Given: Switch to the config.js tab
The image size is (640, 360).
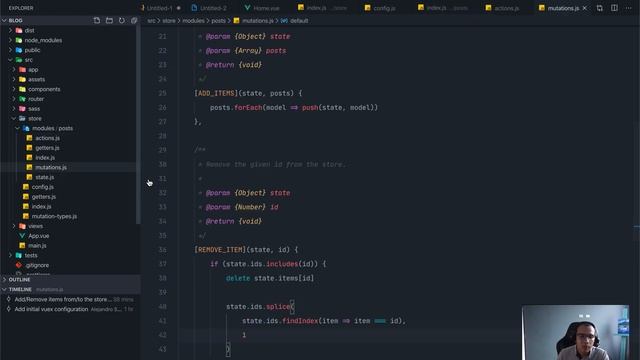Looking at the screenshot, I should coord(380,8).
